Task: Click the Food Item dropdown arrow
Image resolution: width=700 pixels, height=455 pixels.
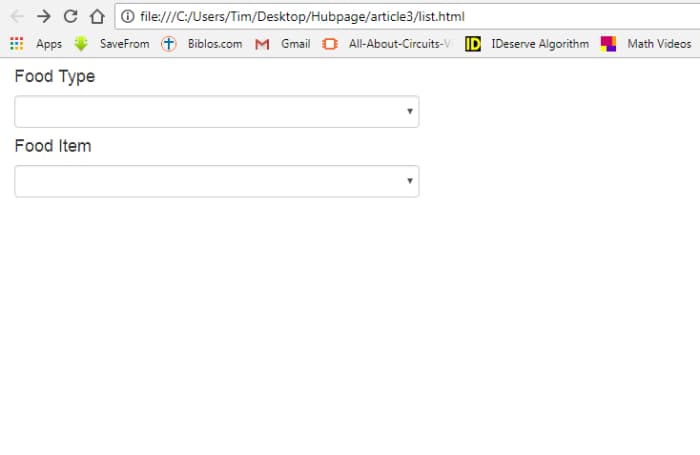Action: (x=409, y=181)
